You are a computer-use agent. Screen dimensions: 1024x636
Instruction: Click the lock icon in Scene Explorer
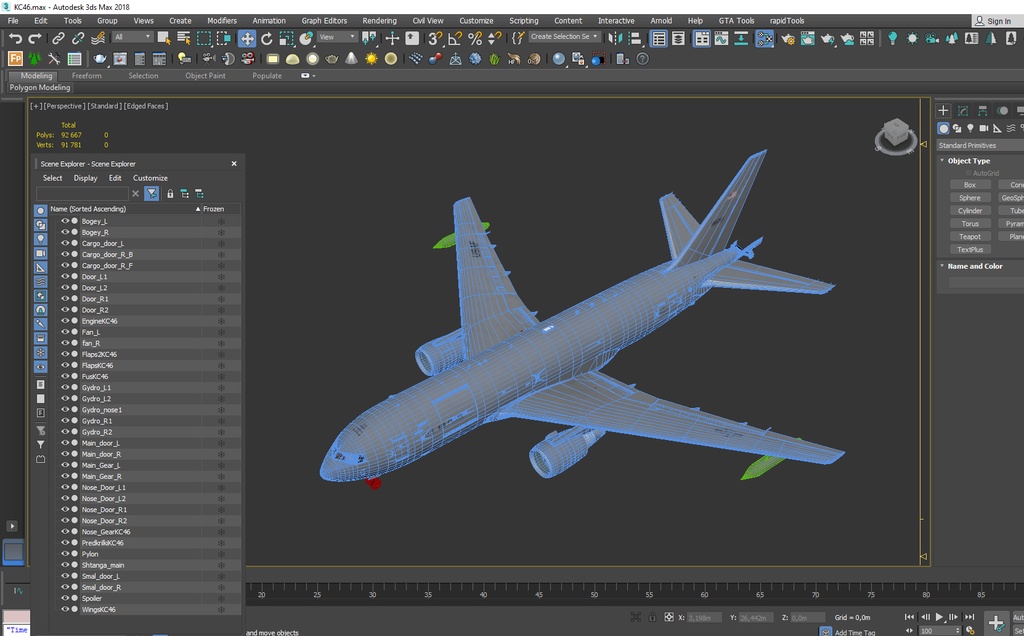click(170, 194)
